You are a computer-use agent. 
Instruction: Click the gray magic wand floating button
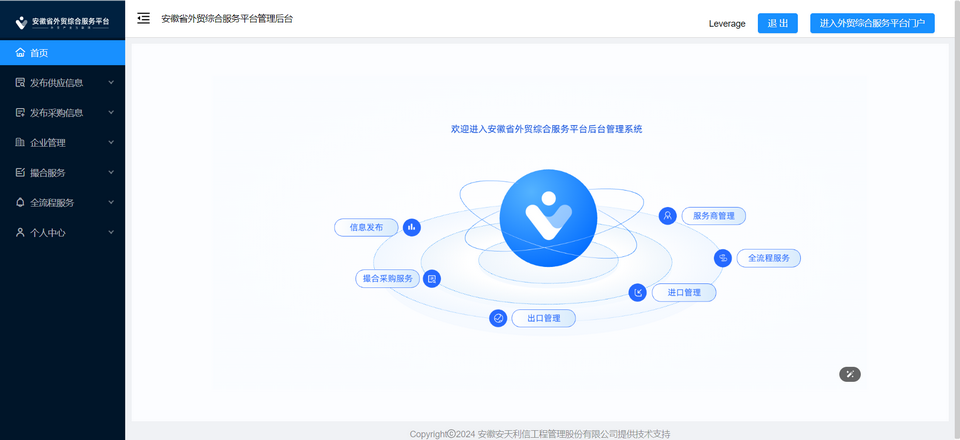(850, 374)
